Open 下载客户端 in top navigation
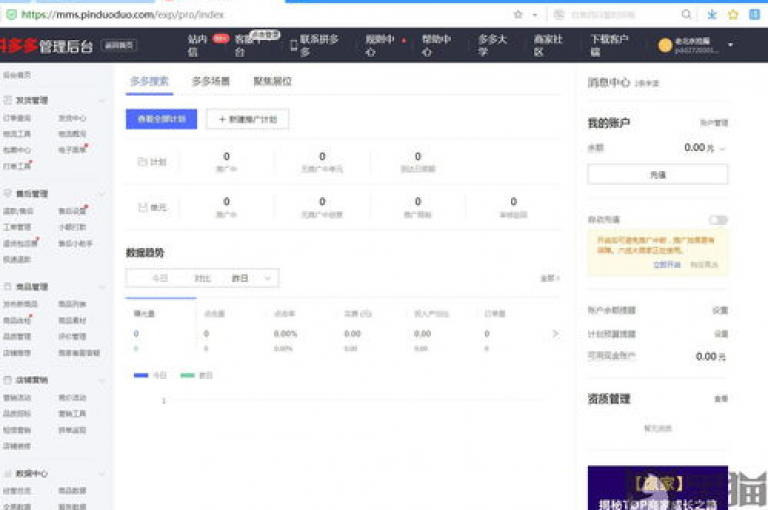 coord(609,45)
